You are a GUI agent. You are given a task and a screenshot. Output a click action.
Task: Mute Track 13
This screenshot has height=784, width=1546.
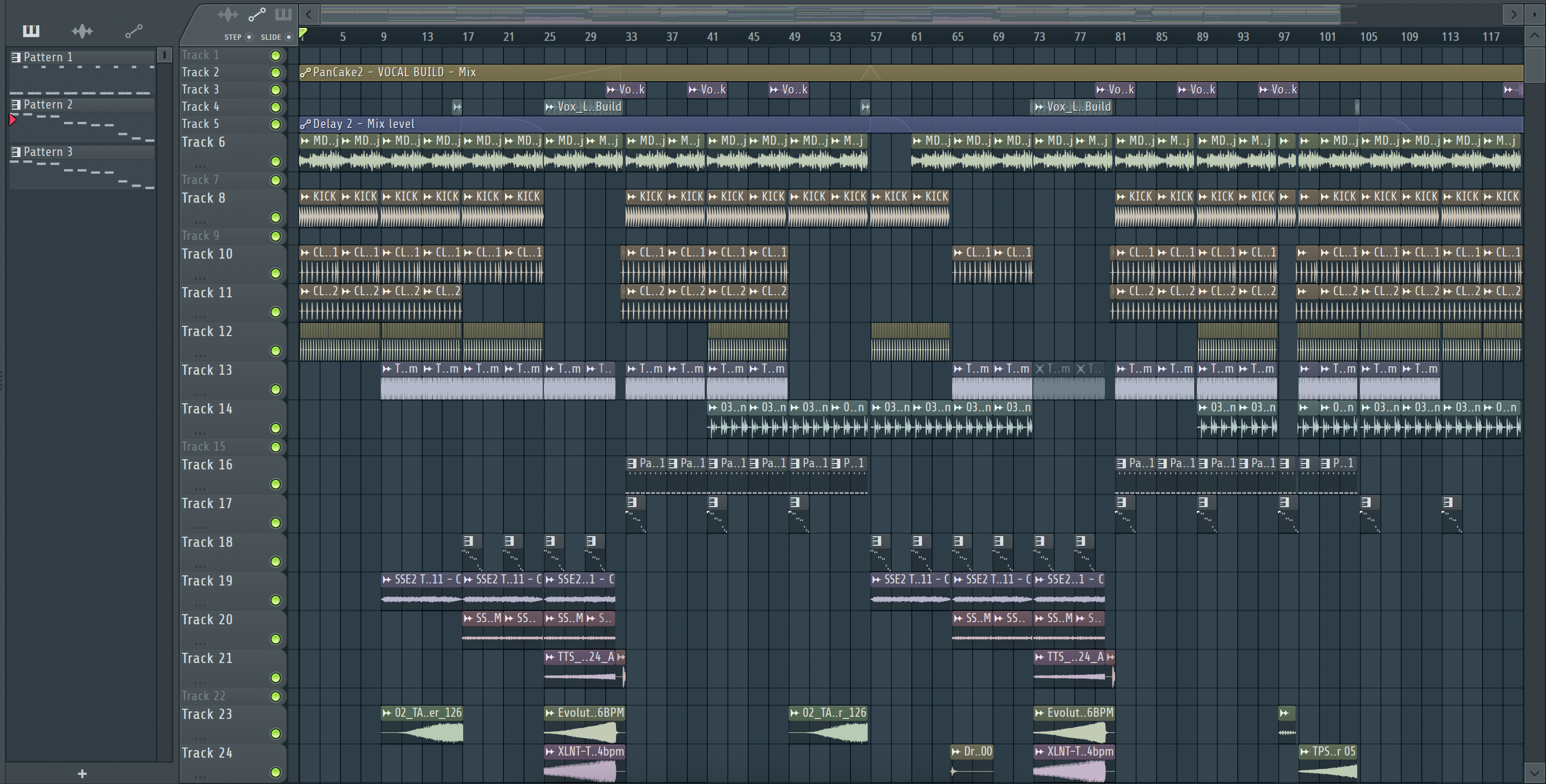click(x=275, y=389)
